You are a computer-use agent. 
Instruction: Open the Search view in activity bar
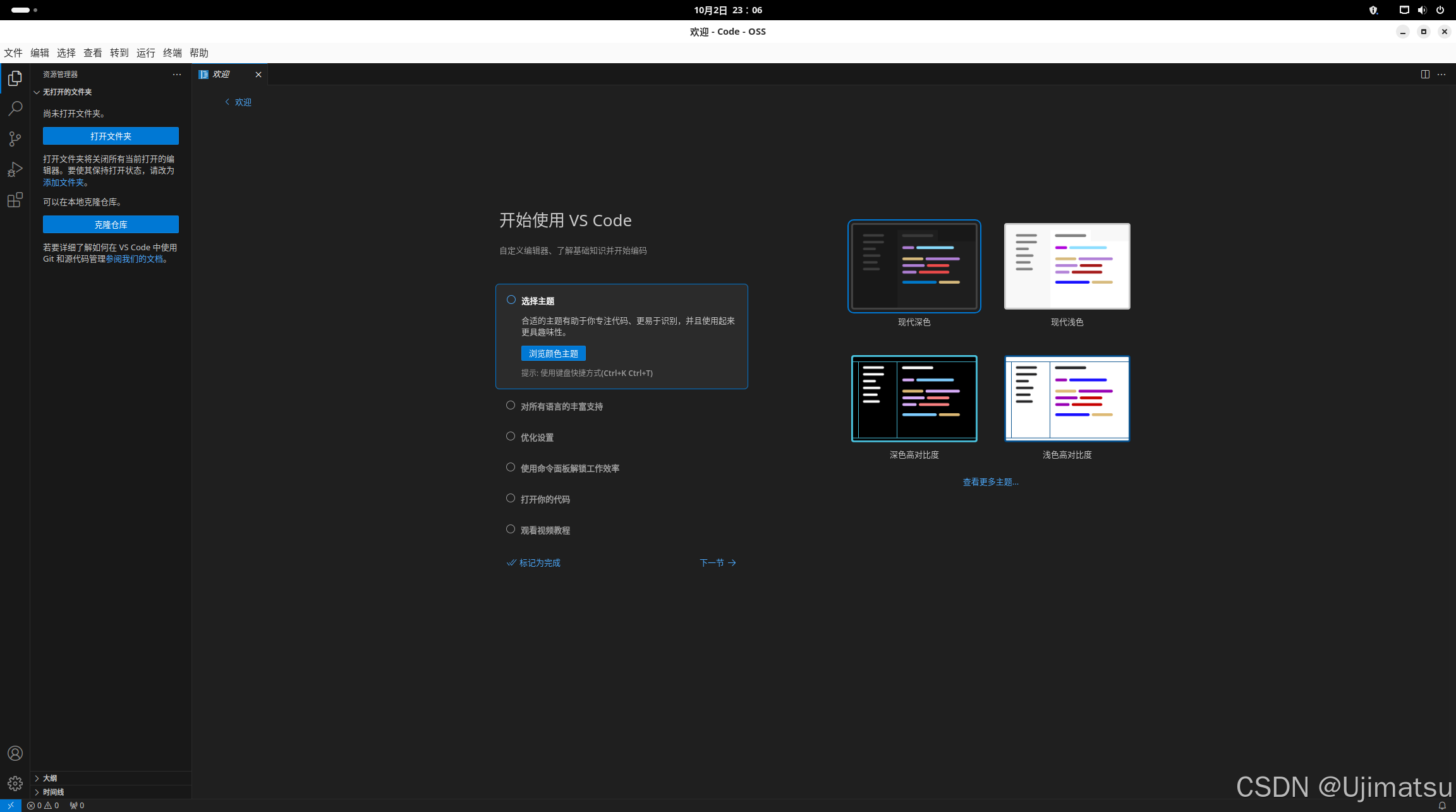coord(15,109)
